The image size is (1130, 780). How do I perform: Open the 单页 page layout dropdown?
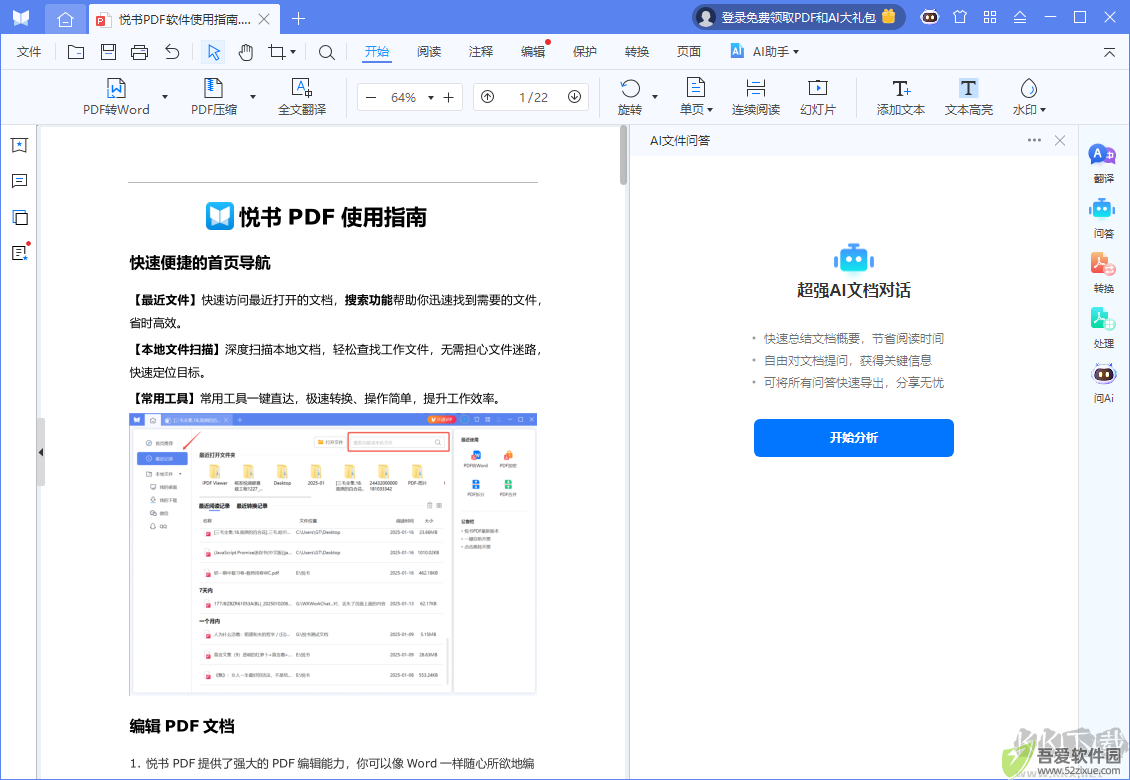(x=695, y=97)
